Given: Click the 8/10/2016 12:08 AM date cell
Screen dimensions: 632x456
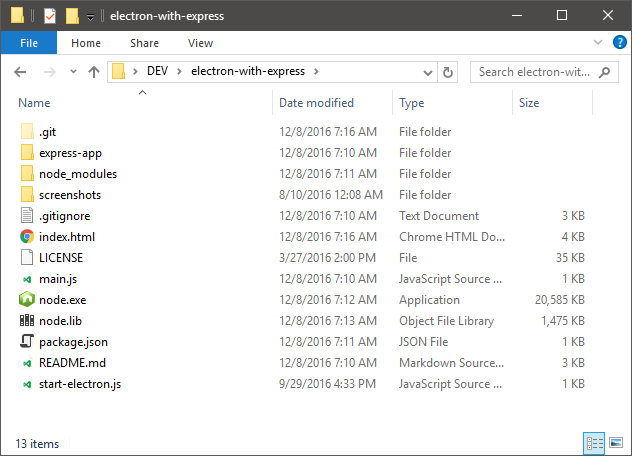Looking at the screenshot, I should [x=331, y=195].
